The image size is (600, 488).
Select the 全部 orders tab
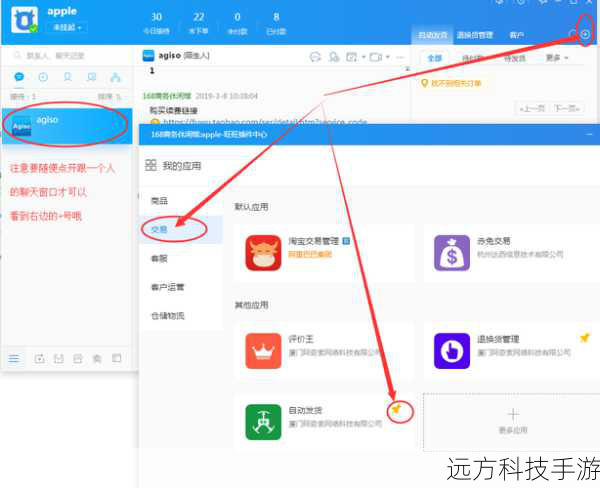tap(434, 58)
